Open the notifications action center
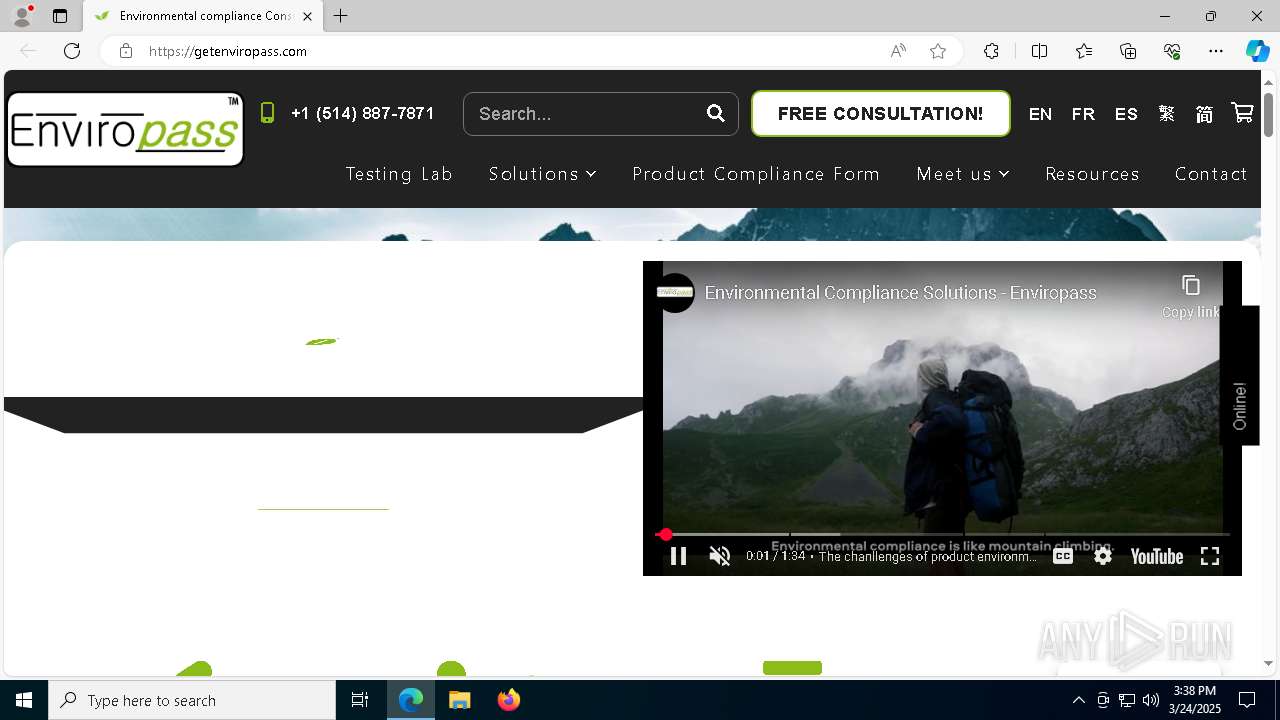The width and height of the screenshot is (1280, 720). click(x=1247, y=700)
